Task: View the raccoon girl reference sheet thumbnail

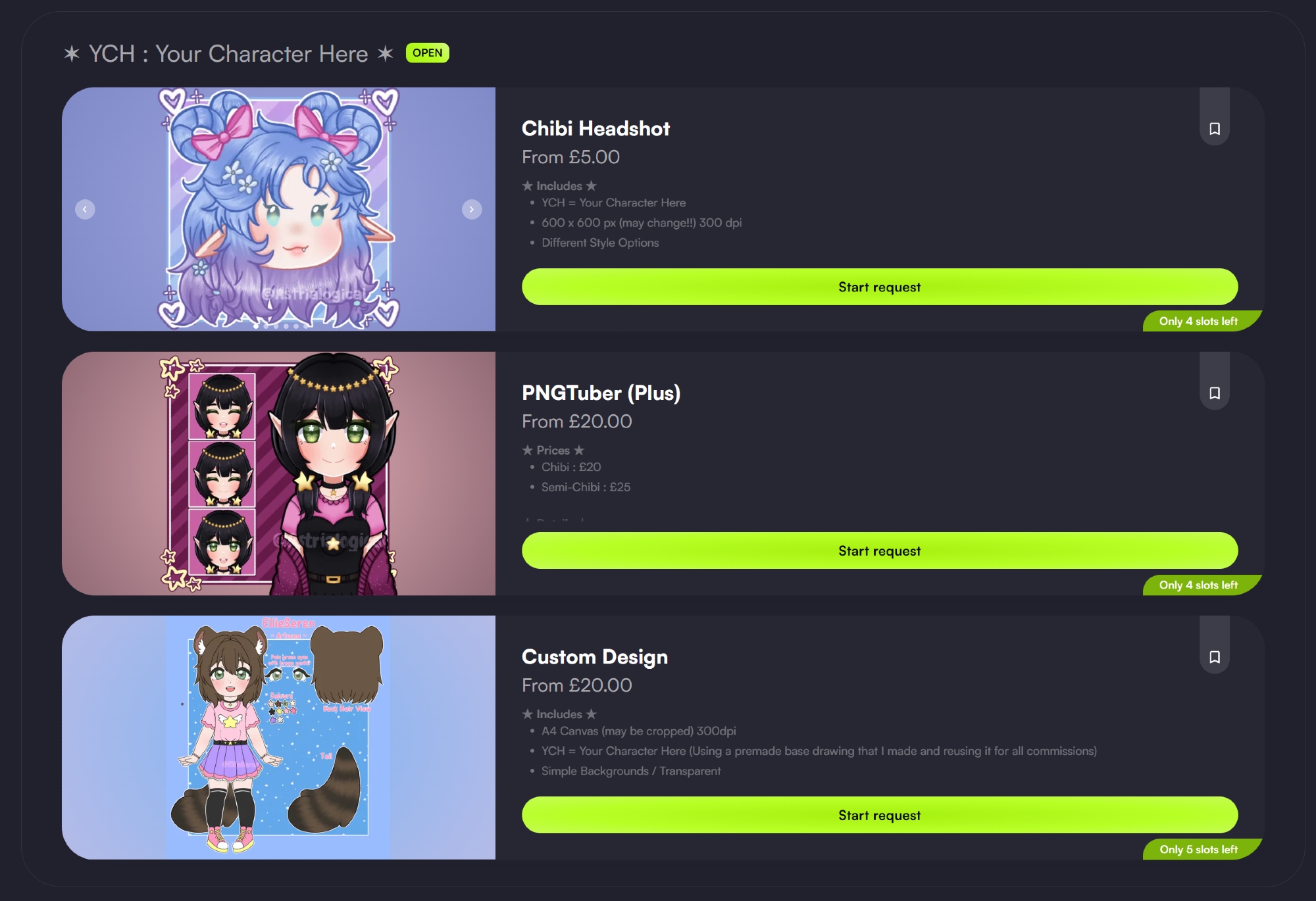Action: pyautogui.click(x=278, y=737)
